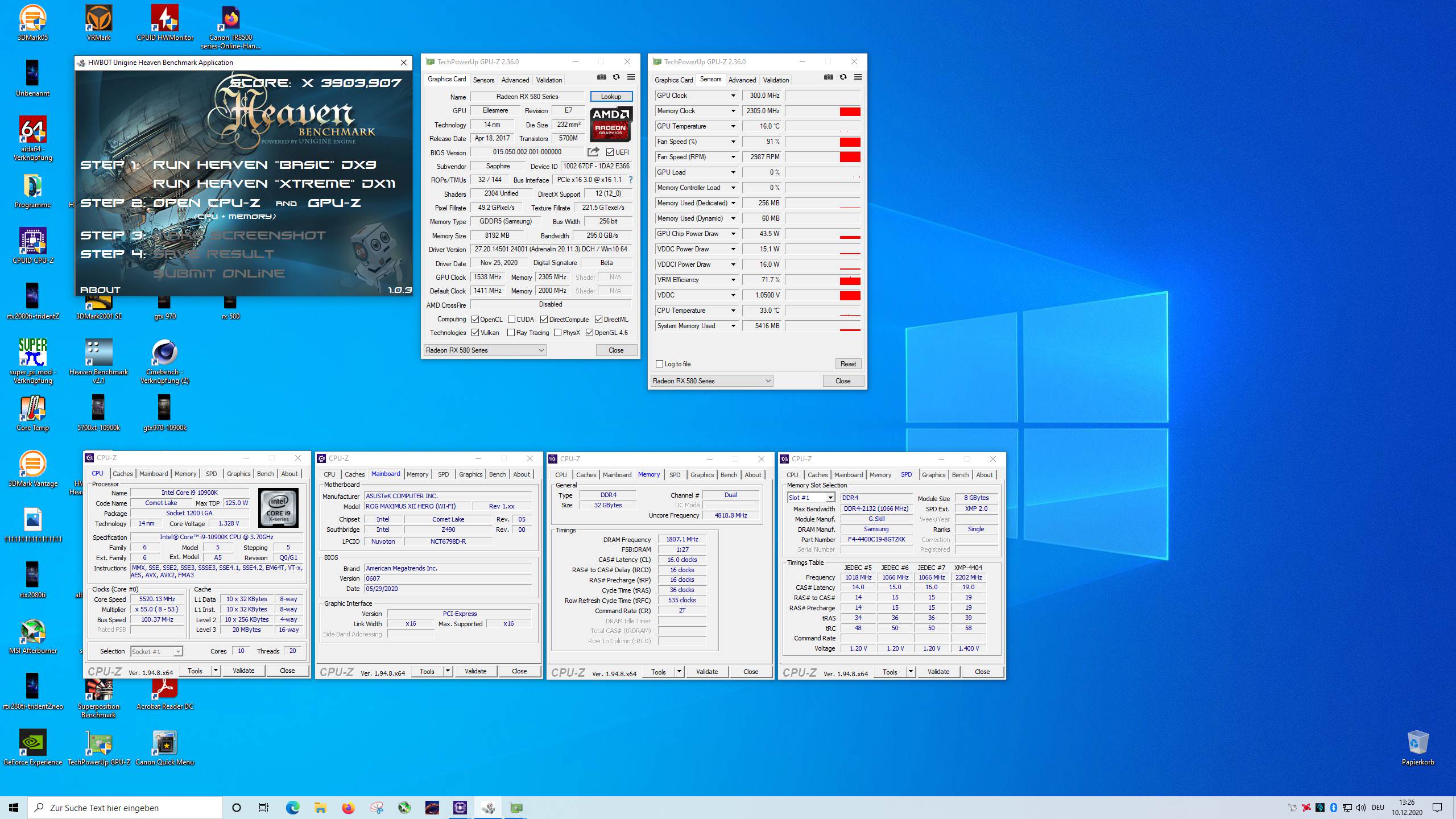Viewport: 1456px width, 819px height.
Task: Open About tab in CPU-Z SPD window
Action: [x=985, y=475]
